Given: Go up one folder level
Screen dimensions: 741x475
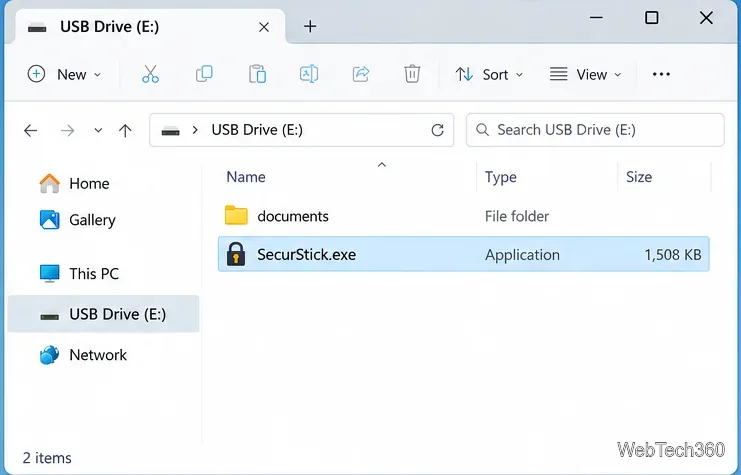Looking at the screenshot, I should click(125, 130).
